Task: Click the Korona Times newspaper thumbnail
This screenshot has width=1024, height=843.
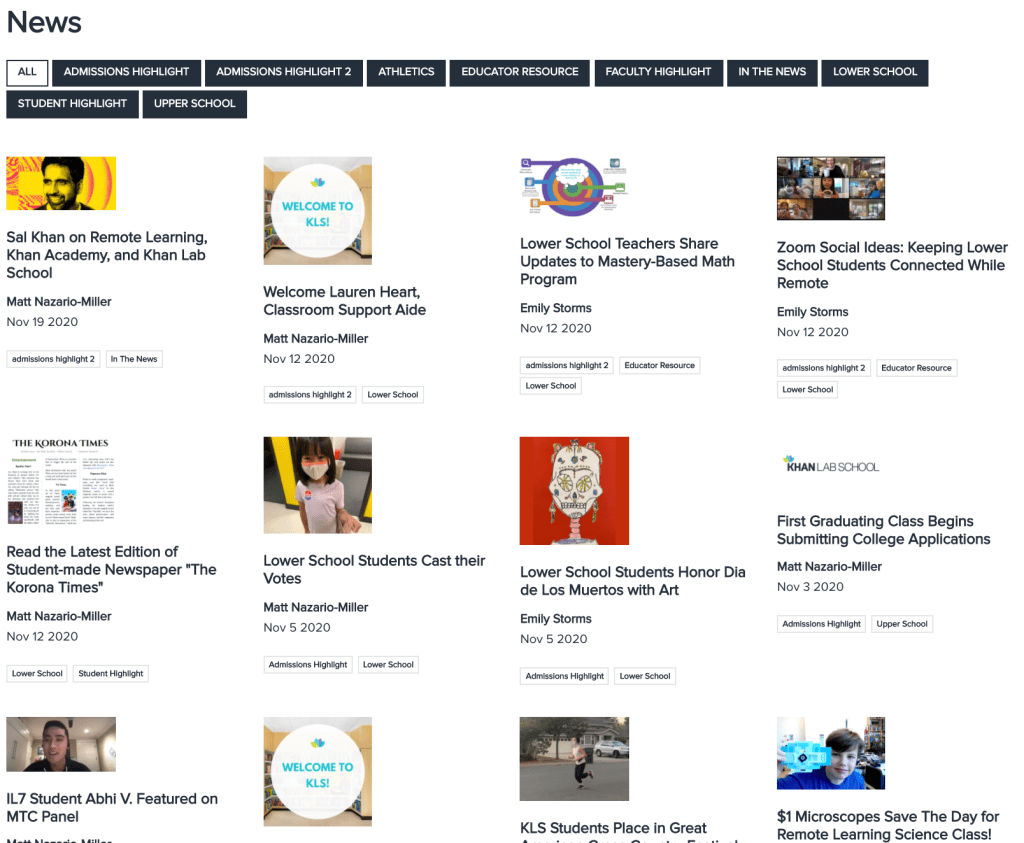Action: tap(61, 481)
